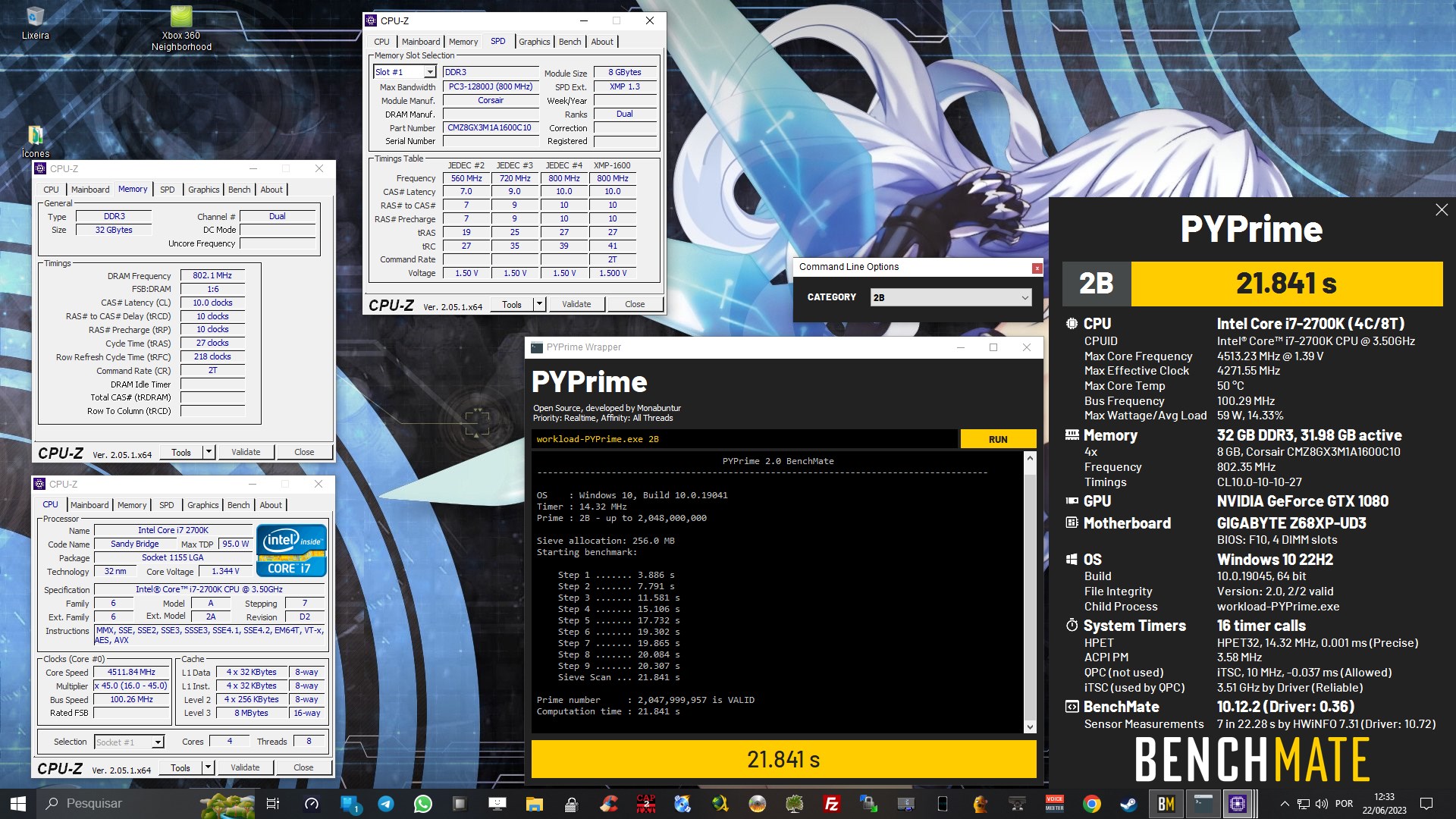Open Windows Start menu
Viewport: 1456px width, 819px height.
(18, 803)
